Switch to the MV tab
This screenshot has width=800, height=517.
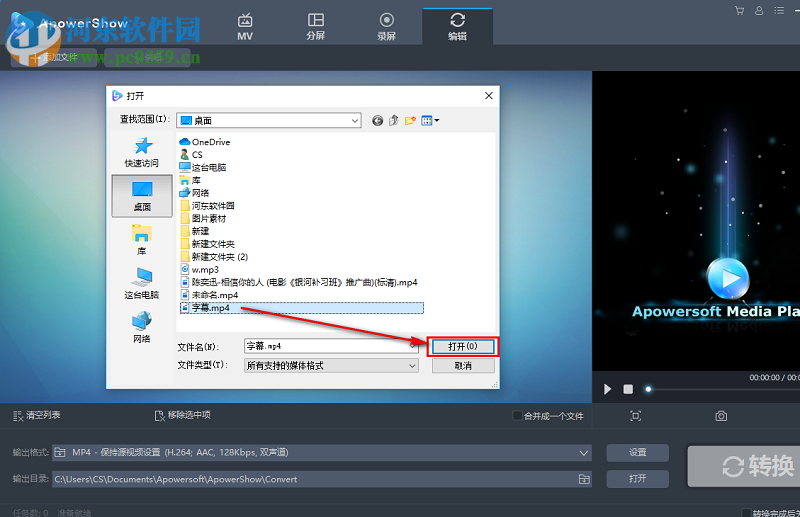pos(245,28)
